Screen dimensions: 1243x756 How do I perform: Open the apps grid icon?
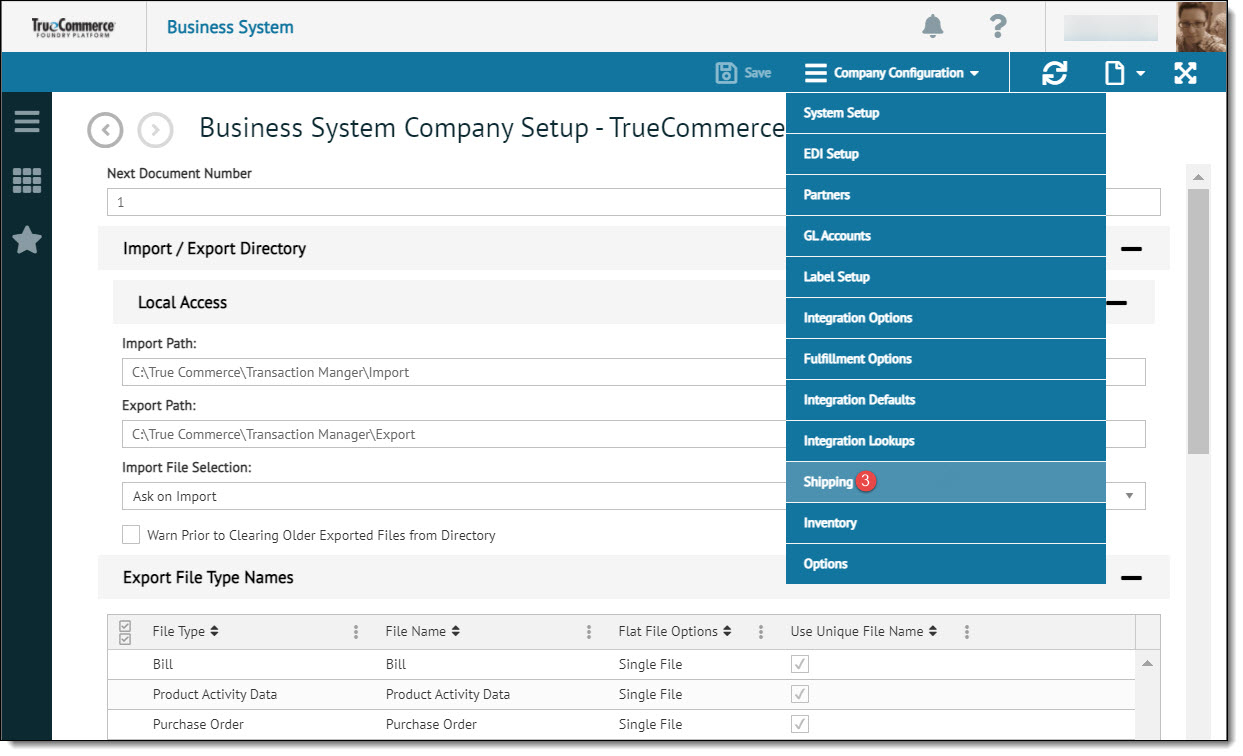[x=27, y=181]
